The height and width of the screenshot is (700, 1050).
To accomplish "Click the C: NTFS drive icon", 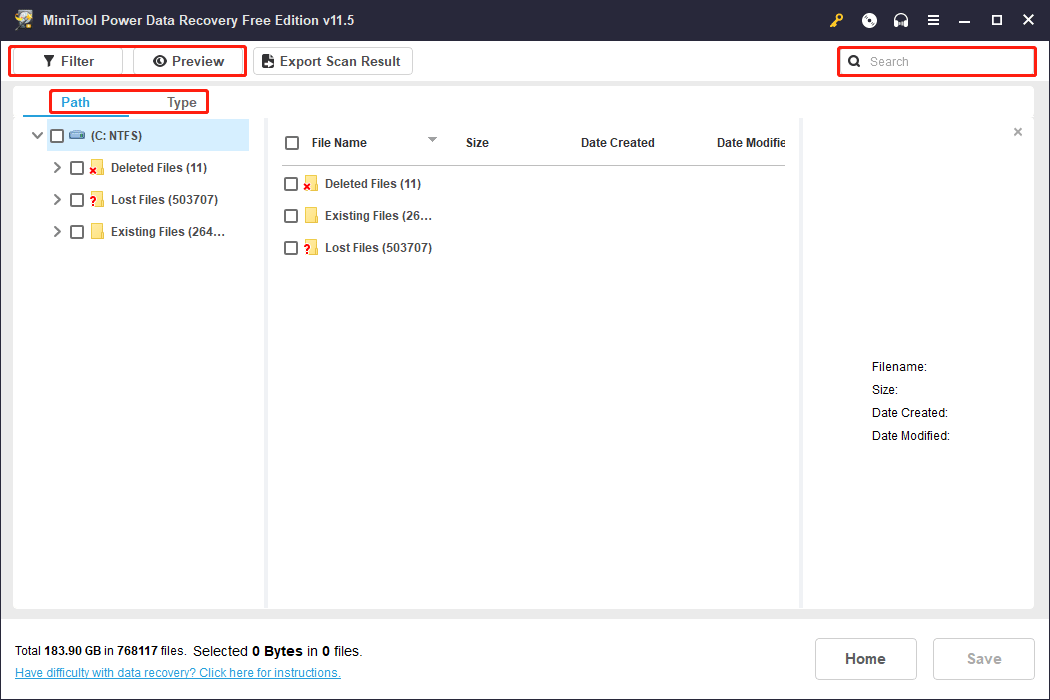I will pos(77,135).
